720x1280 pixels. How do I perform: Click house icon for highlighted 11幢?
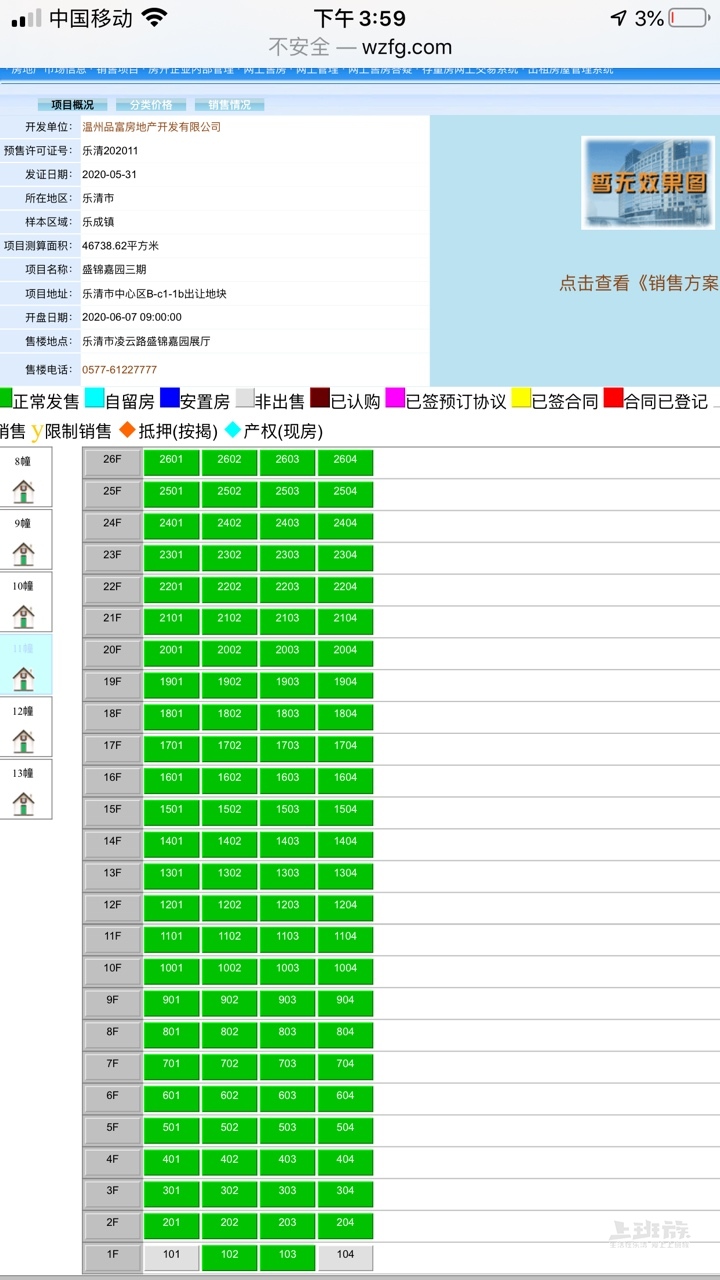tap(23, 679)
